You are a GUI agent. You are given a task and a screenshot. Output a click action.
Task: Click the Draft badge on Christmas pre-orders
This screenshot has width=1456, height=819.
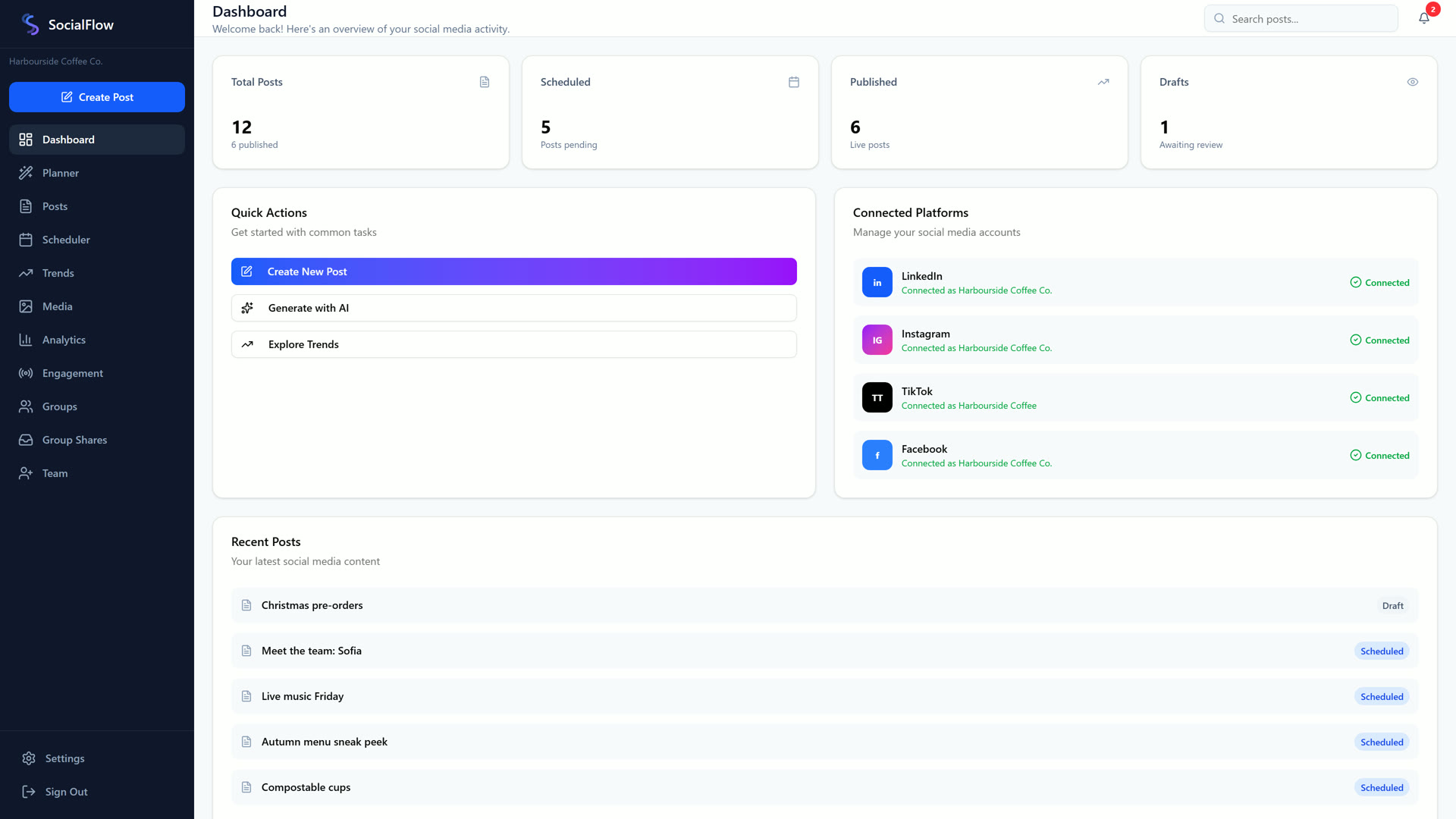pyautogui.click(x=1392, y=605)
